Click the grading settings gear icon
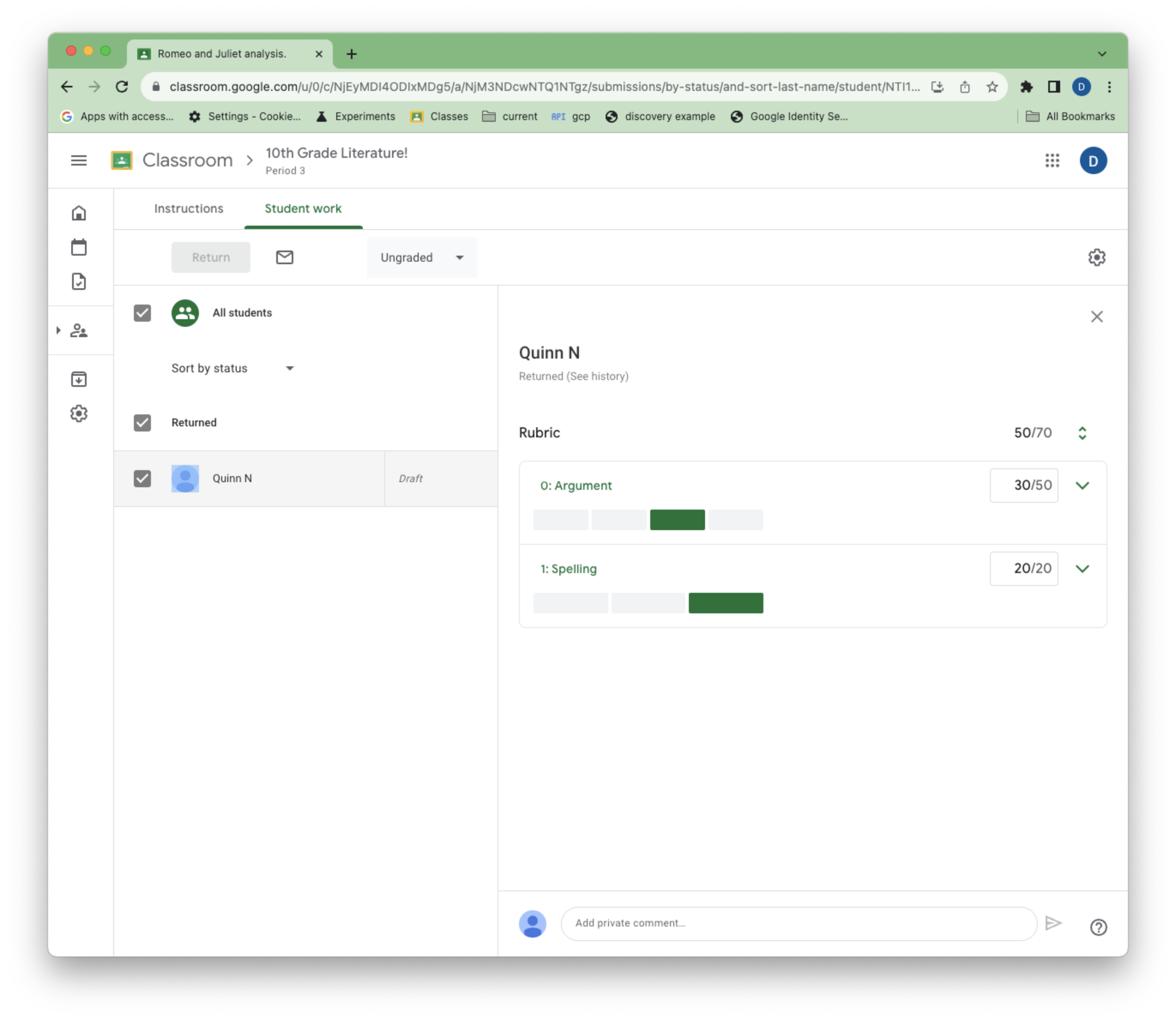Viewport: 1176px width, 1020px height. (1097, 257)
